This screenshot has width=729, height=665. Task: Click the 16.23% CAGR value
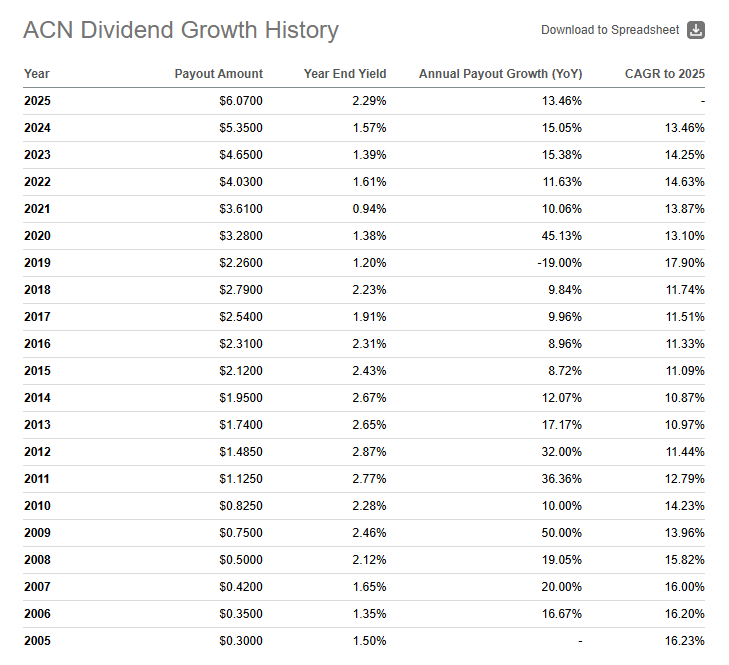pos(684,640)
